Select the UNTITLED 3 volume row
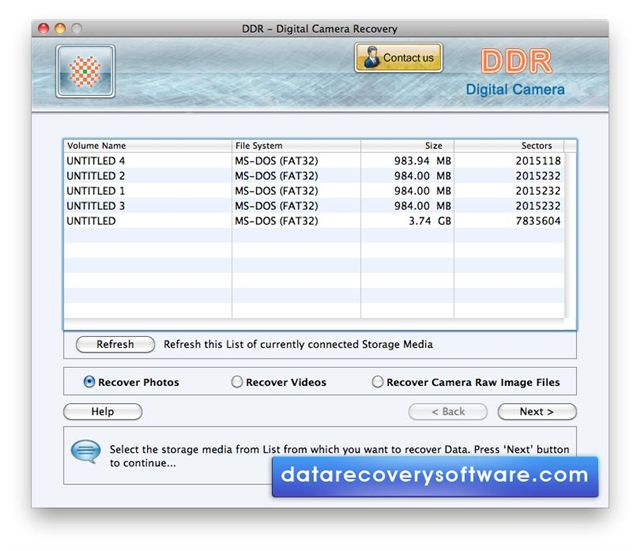The height and width of the screenshot is (551, 640). click(314, 206)
